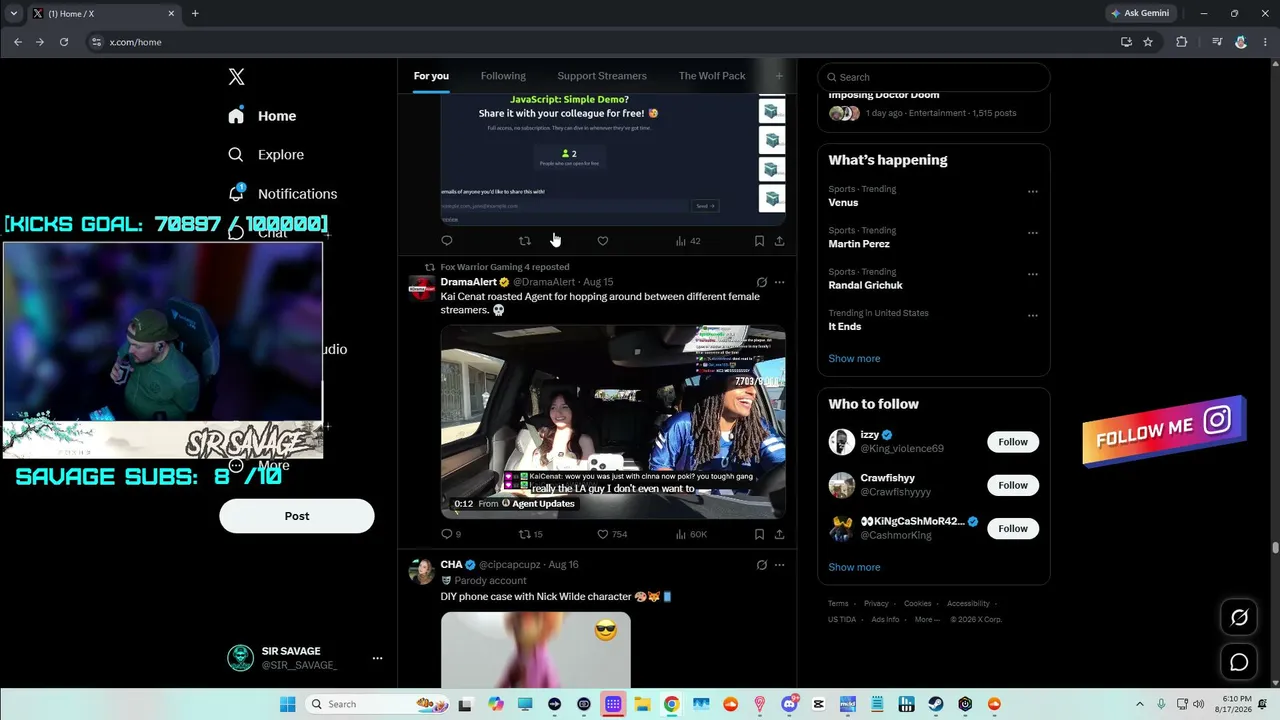
Task: Open the Home icon in X sidebar
Action: [x=236, y=115]
